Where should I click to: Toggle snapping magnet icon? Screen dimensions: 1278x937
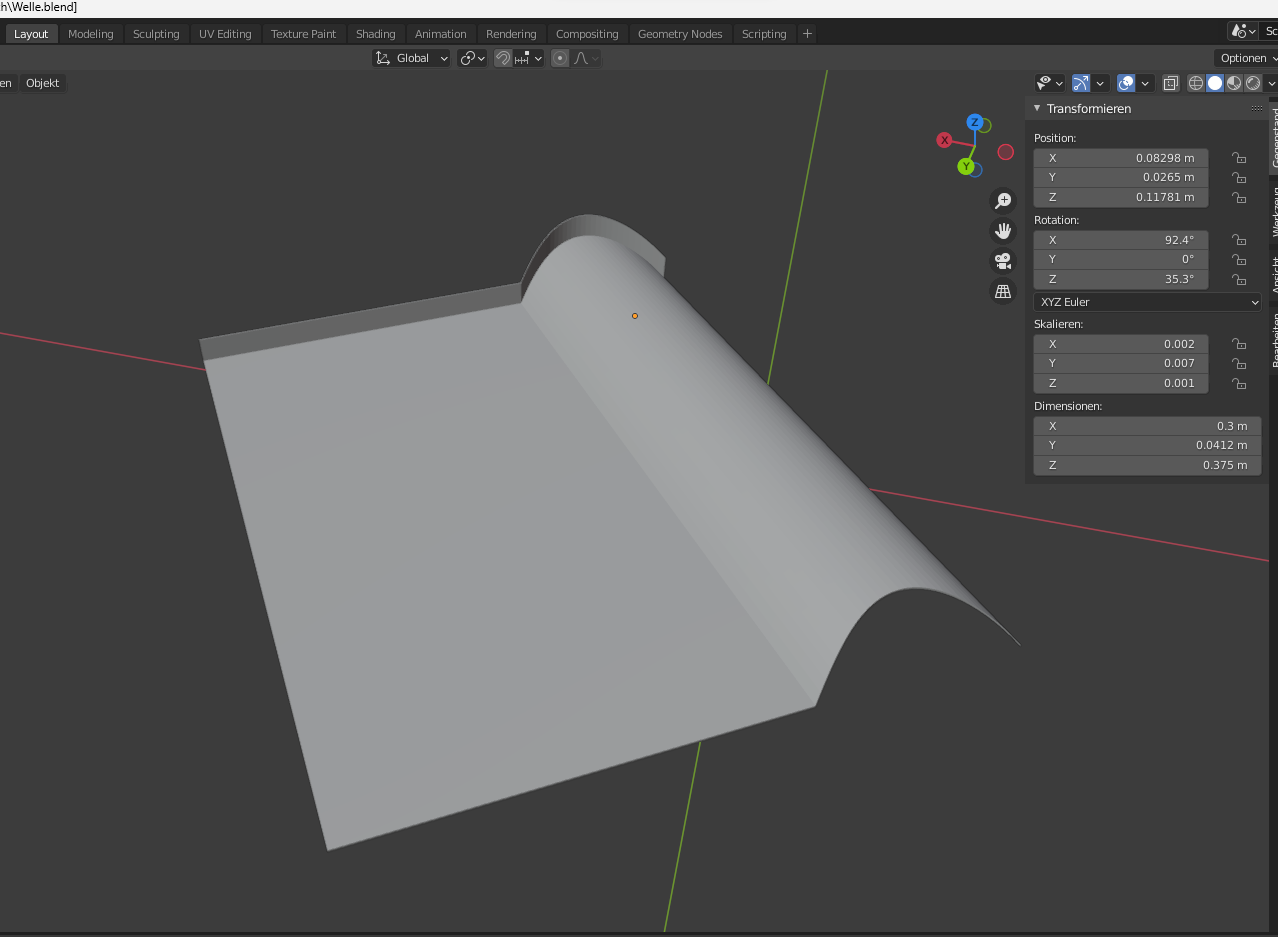(503, 58)
